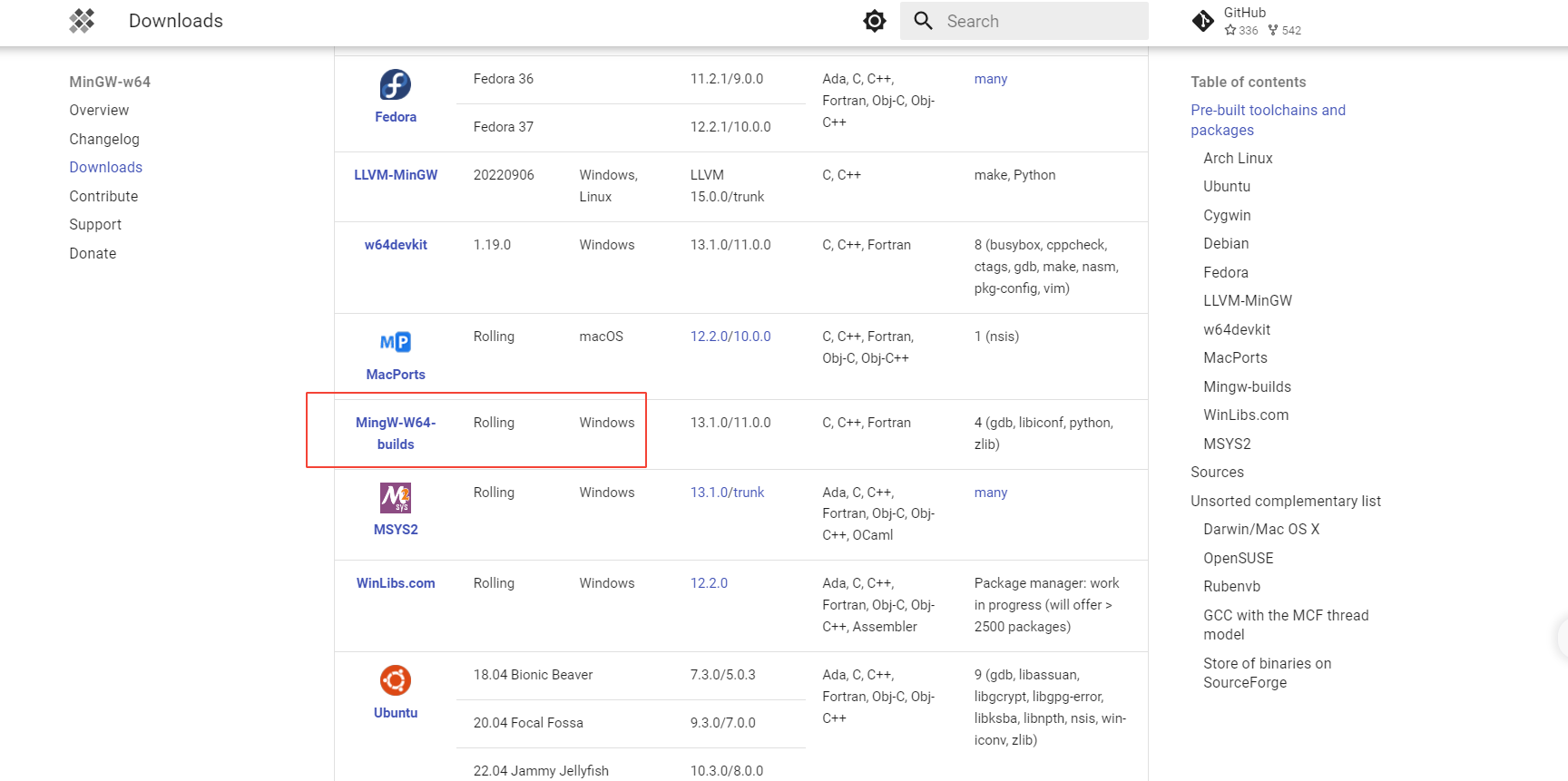
Task: Click the 'macOS' cell in MacPorts row
Action: click(x=601, y=337)
